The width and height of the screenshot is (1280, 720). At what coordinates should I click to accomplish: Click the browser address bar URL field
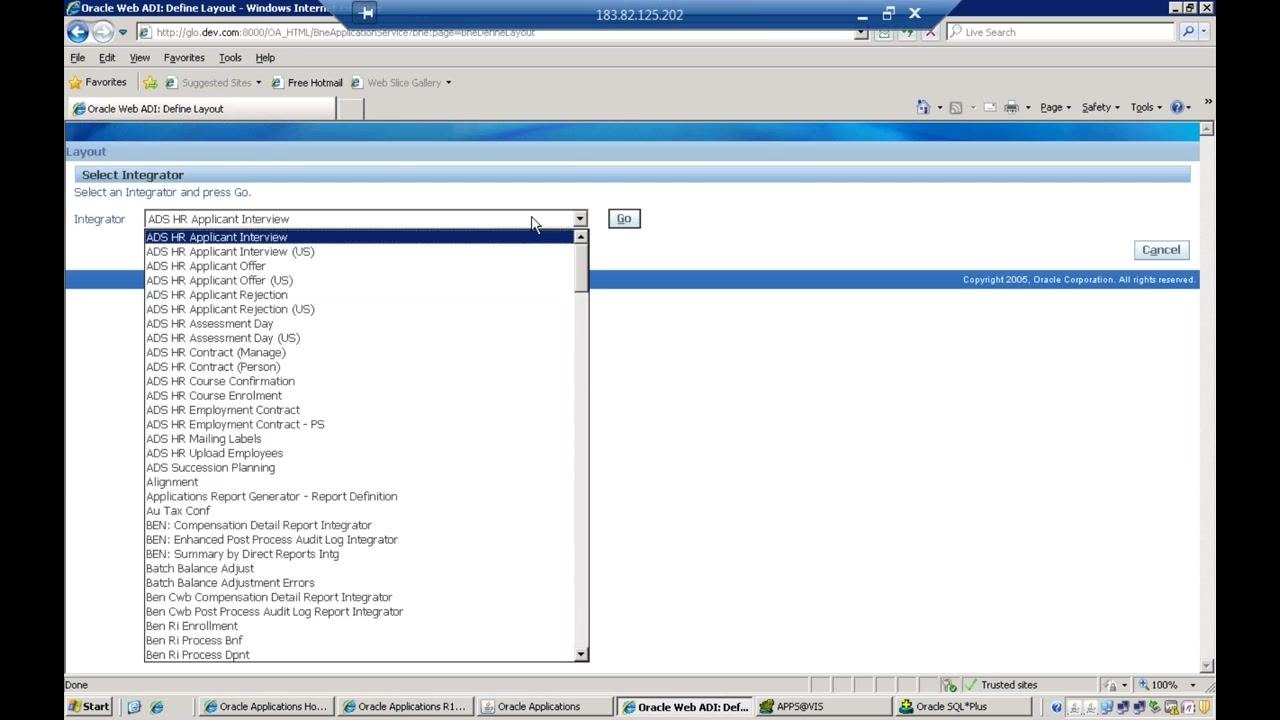click(x=503, y=32)
